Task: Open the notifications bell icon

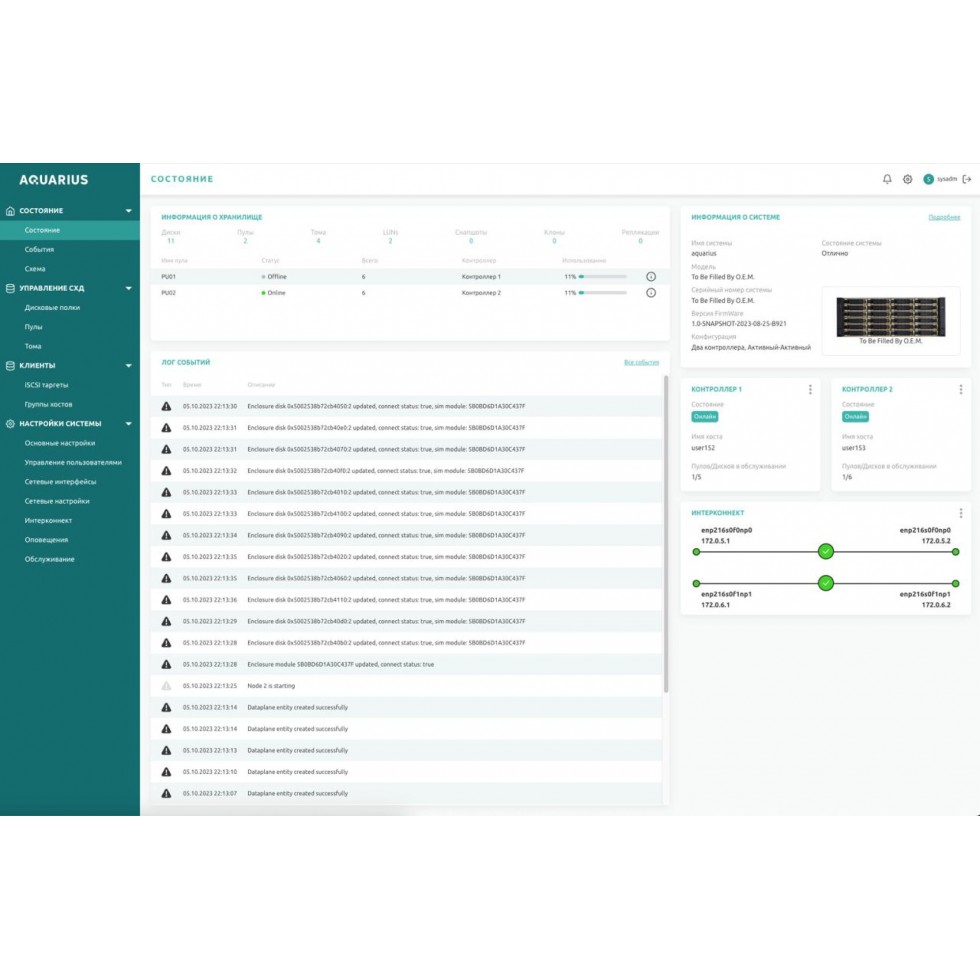Action: click(887, 179)
